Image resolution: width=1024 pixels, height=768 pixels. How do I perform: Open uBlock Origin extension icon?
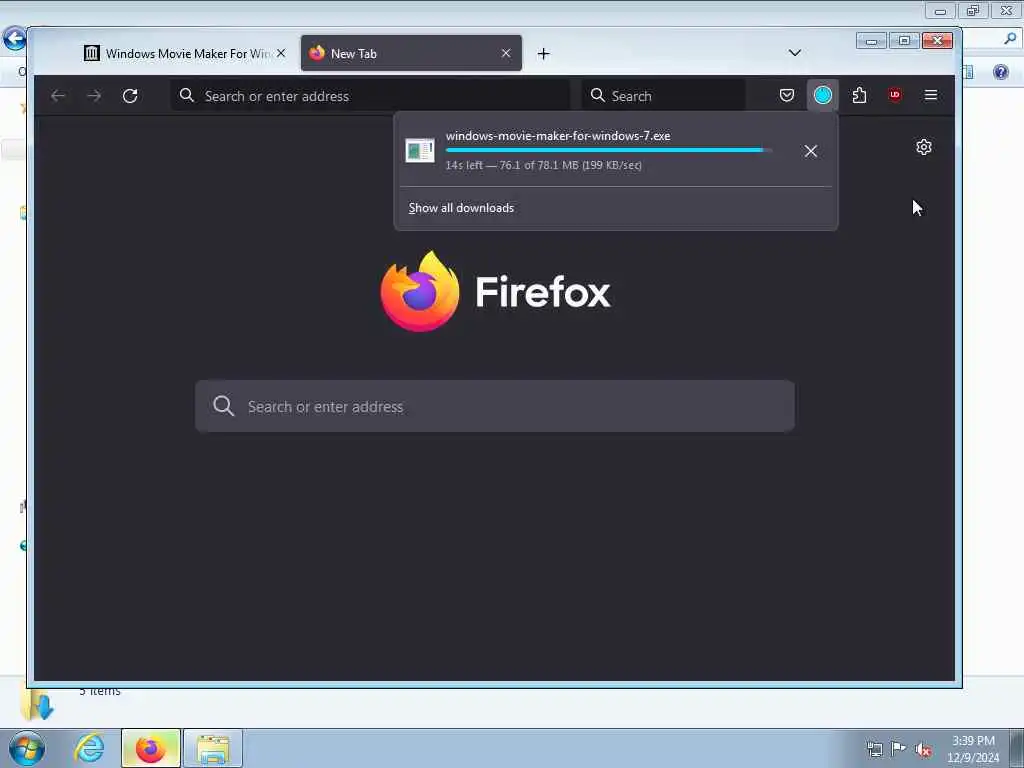[895, 95]
